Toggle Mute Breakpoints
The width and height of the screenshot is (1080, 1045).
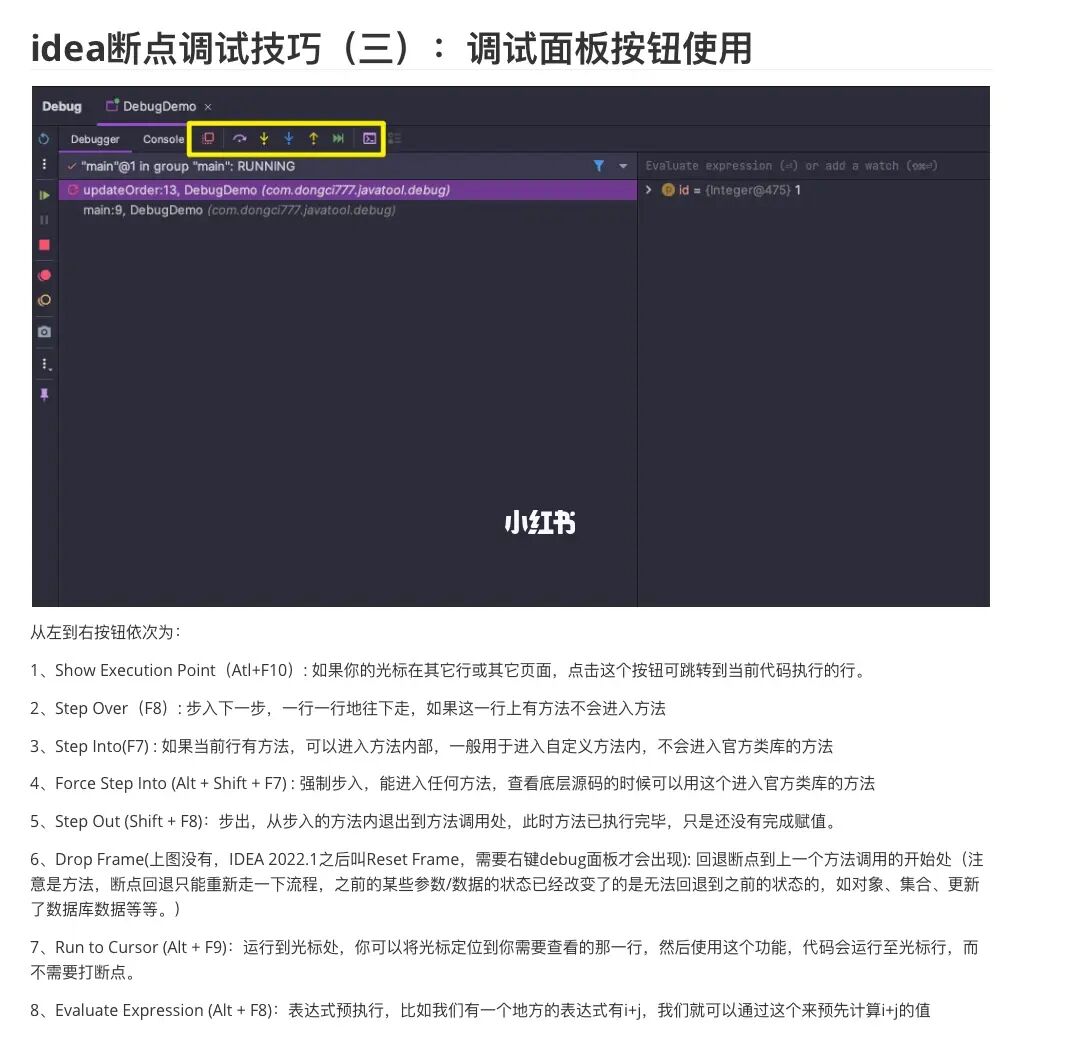coord(43,274)
